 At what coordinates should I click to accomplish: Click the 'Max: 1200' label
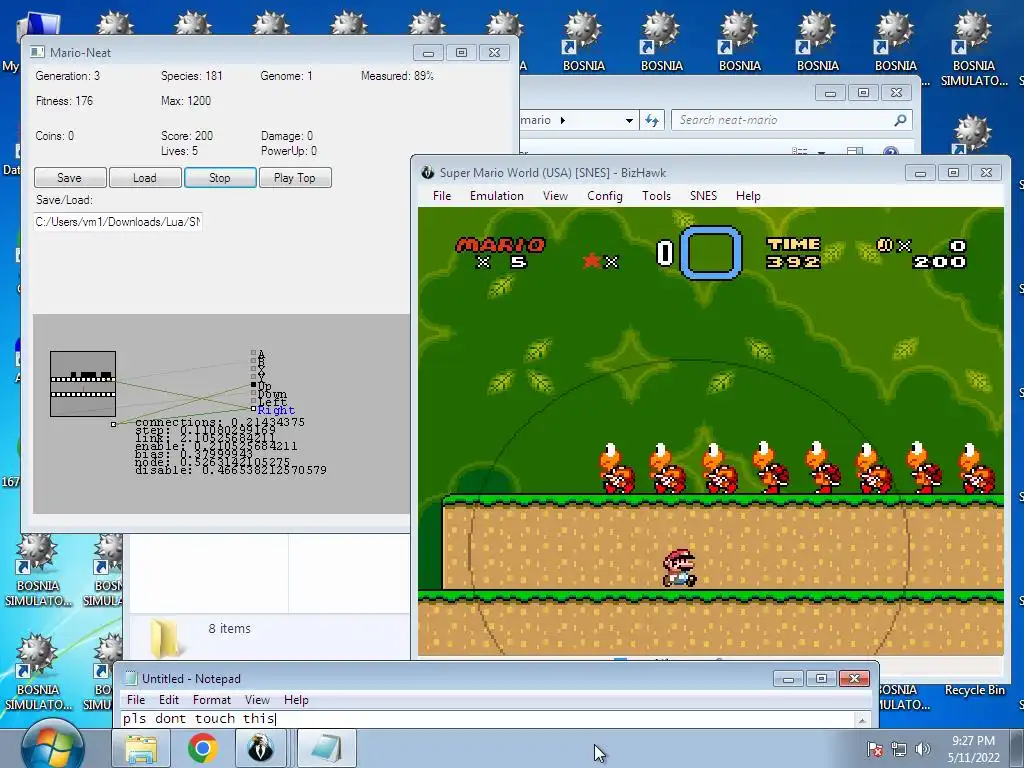coord(185,101)
